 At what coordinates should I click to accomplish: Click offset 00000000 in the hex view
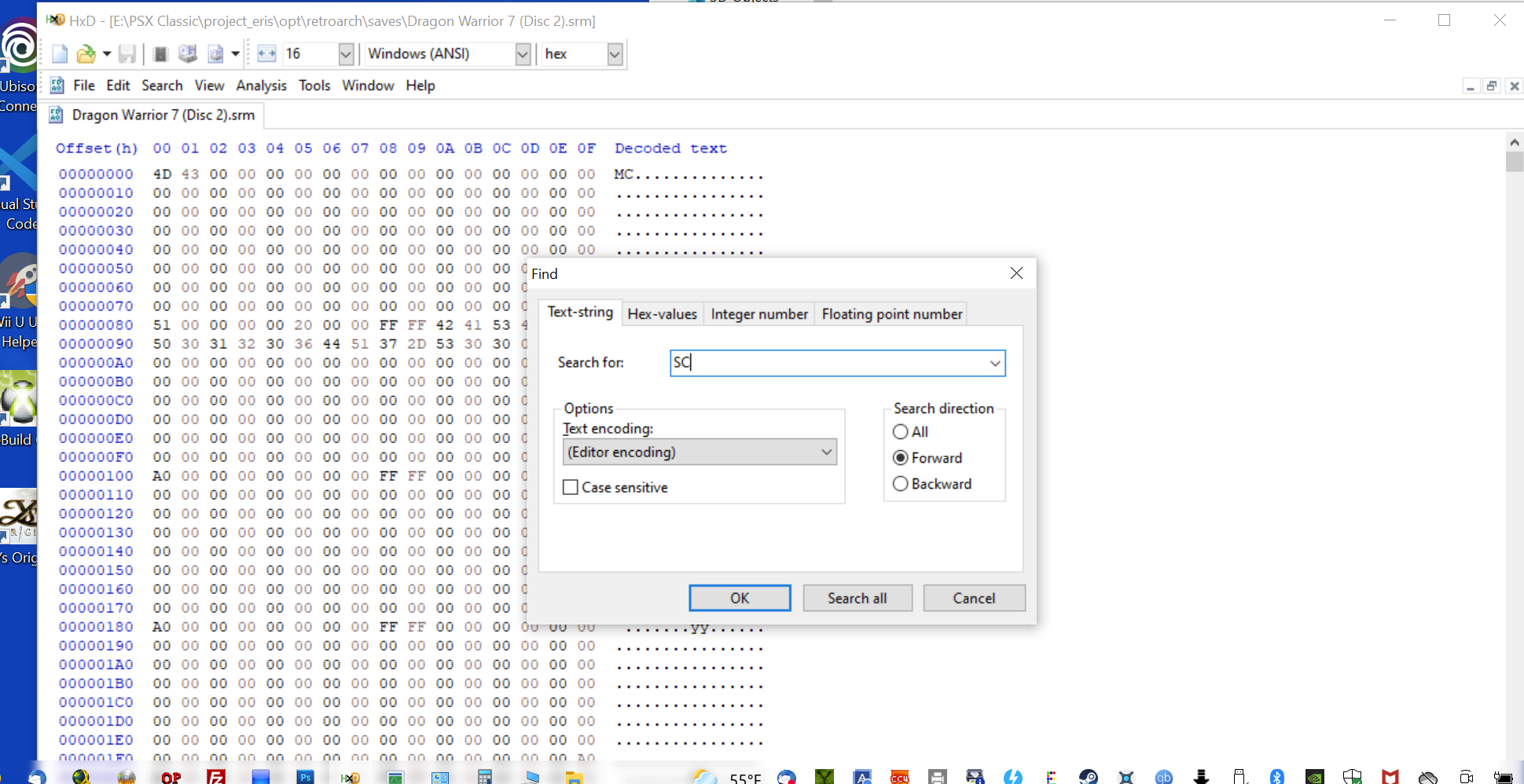point(96,174)
